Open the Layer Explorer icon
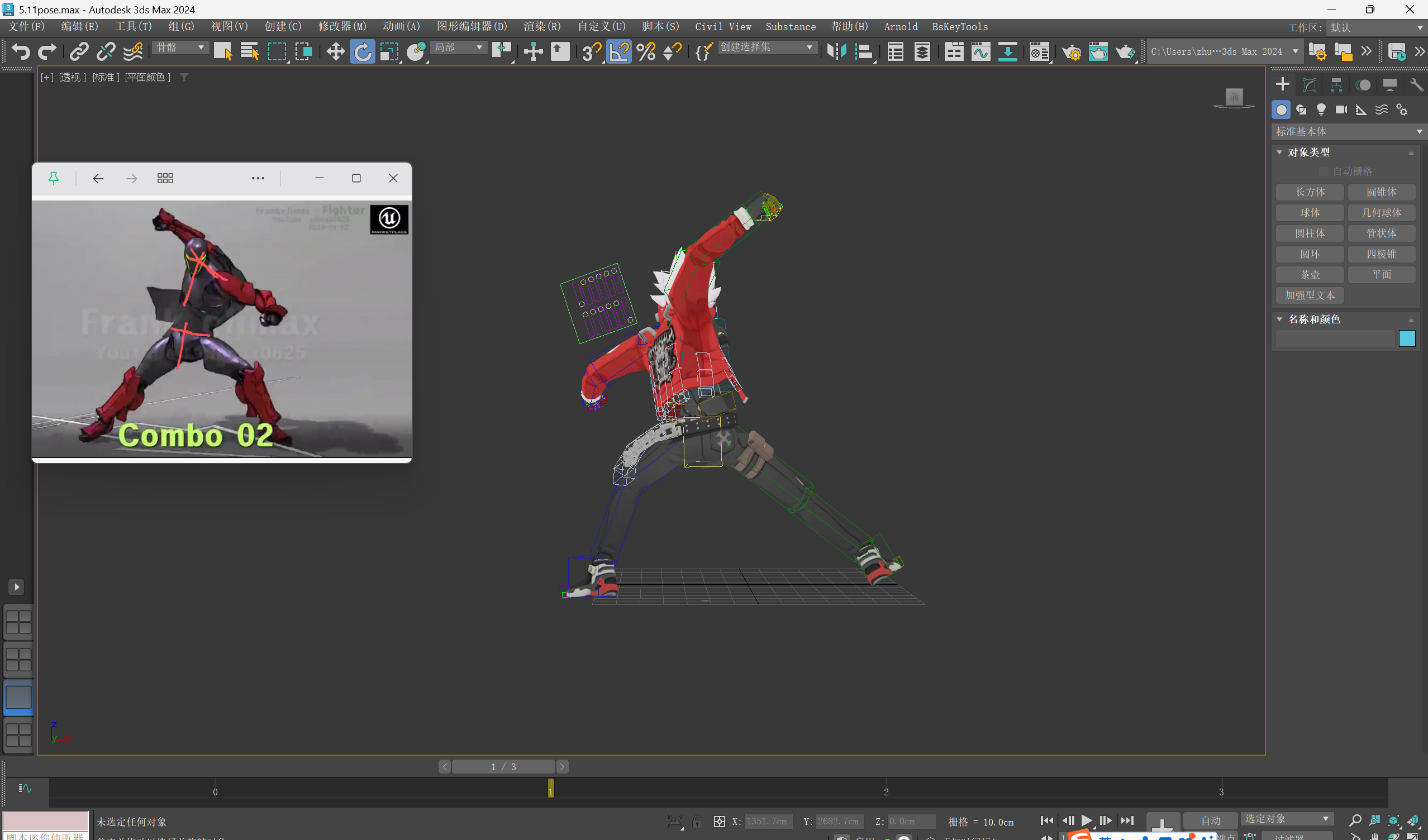This screenshot has width=1428, height=840. (x=922, y=51)
